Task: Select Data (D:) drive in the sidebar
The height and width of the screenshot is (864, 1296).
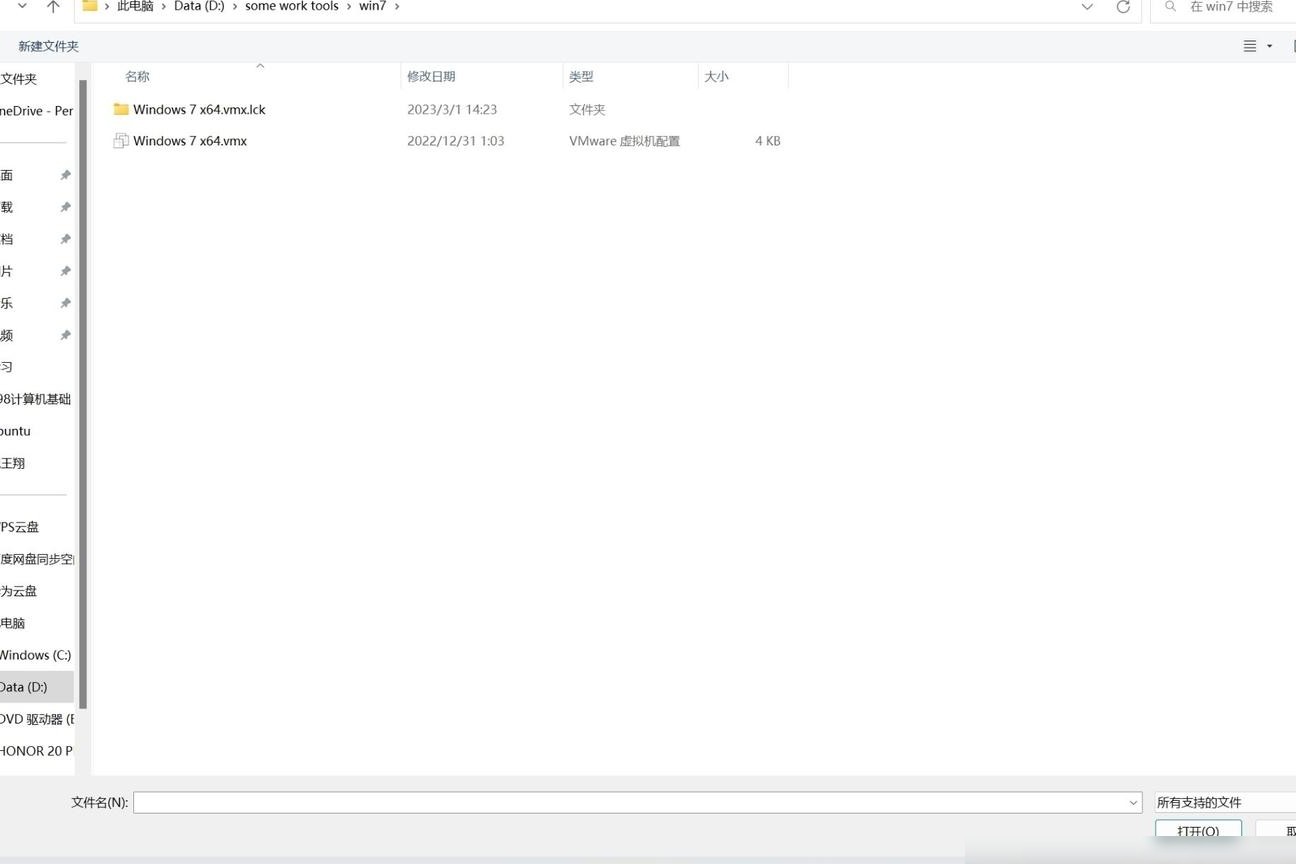Action: click(37, 687)
